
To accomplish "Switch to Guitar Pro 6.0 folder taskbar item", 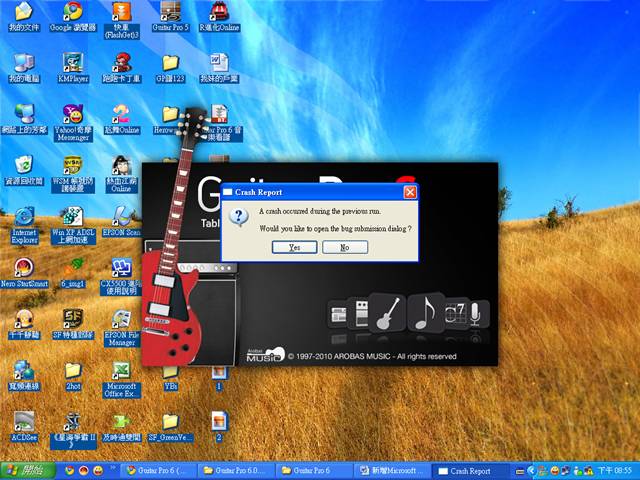I will click(x=239, y=471).
